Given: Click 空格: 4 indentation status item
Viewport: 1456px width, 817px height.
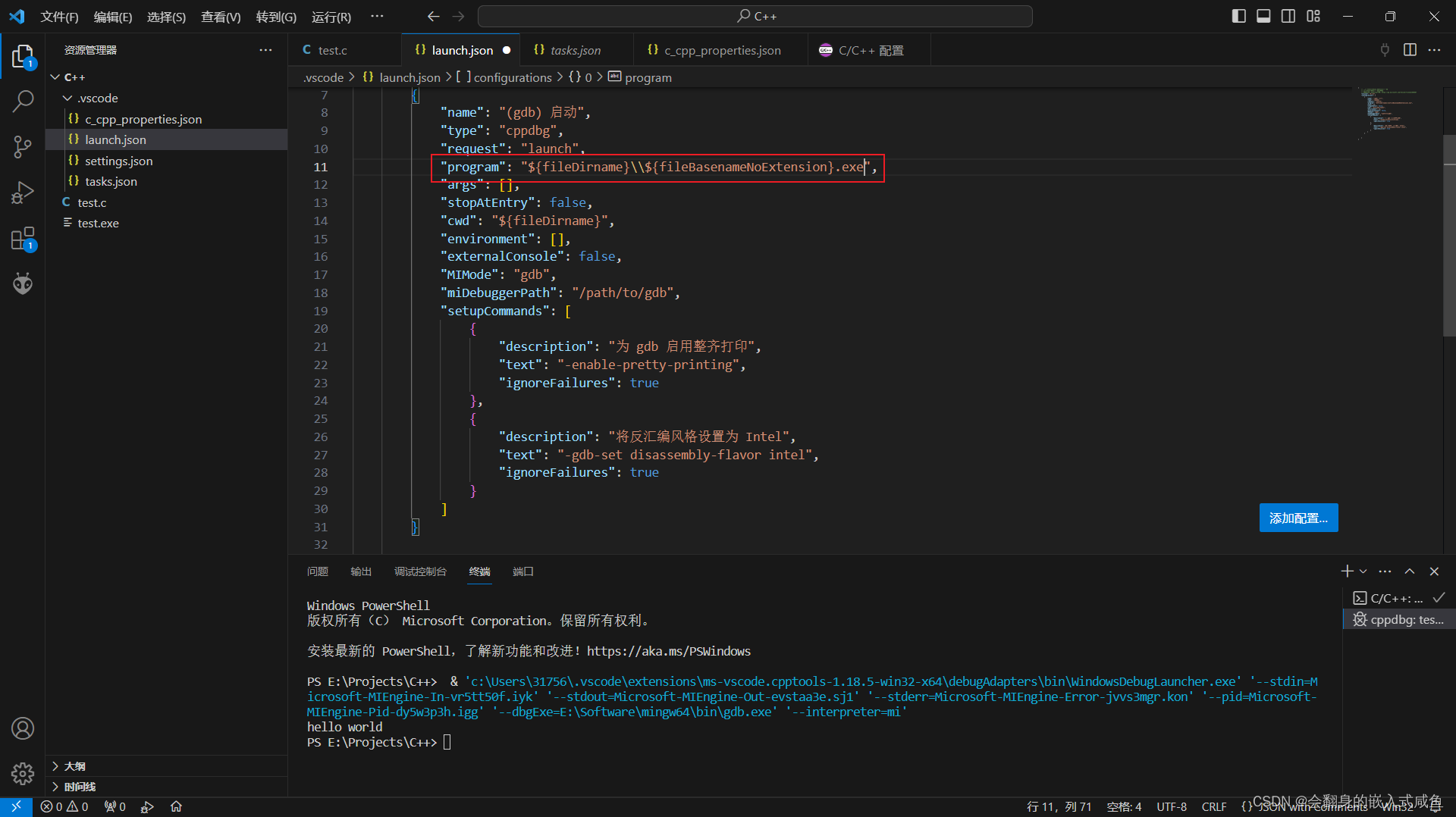Looking at the screenshot, I should pos(1124,807).
